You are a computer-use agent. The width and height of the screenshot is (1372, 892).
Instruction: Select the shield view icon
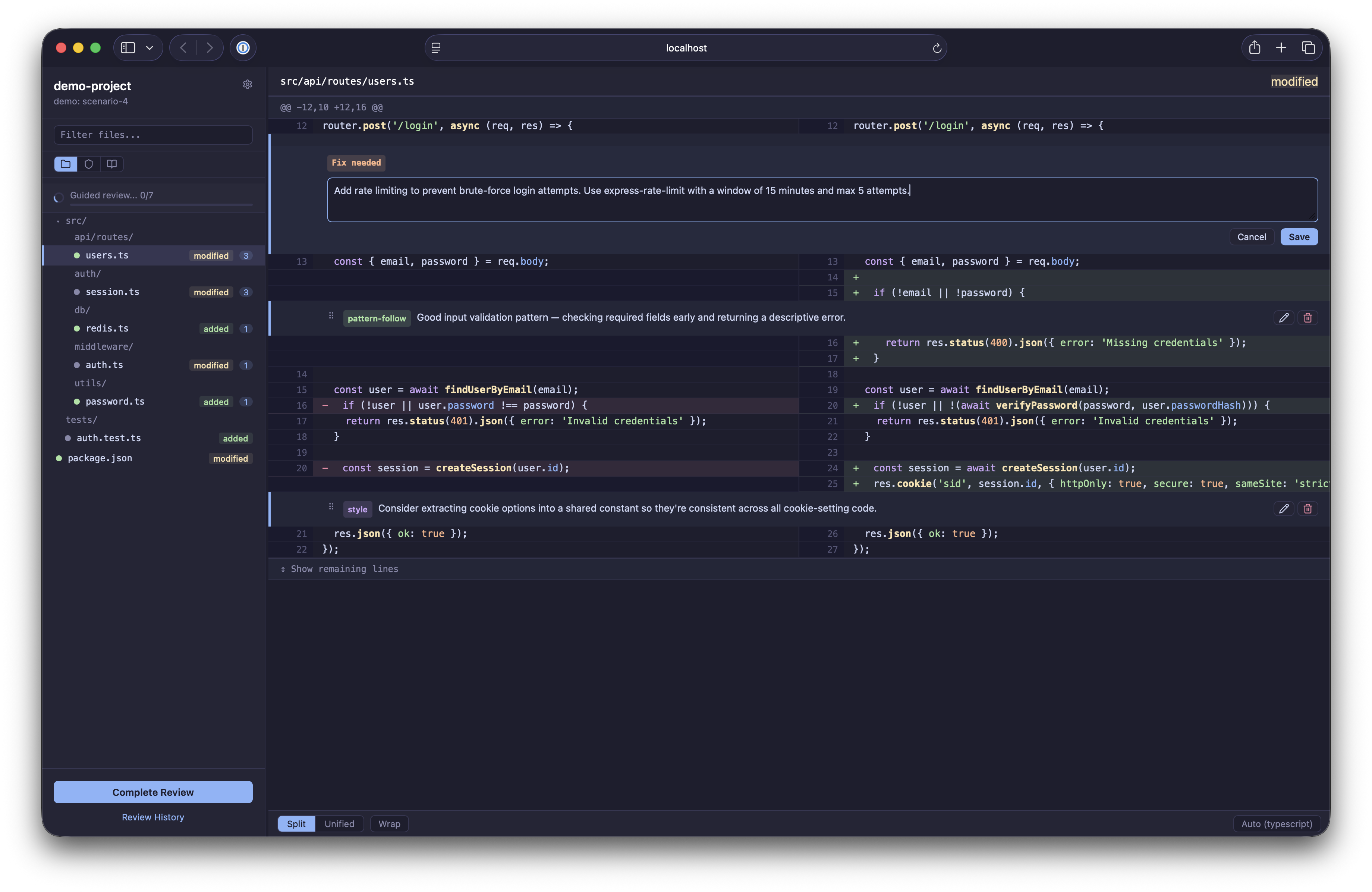point(89,164)
